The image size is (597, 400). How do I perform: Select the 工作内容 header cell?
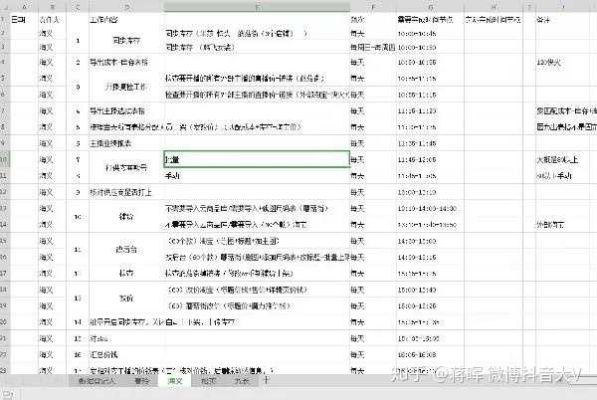(126, 19)
